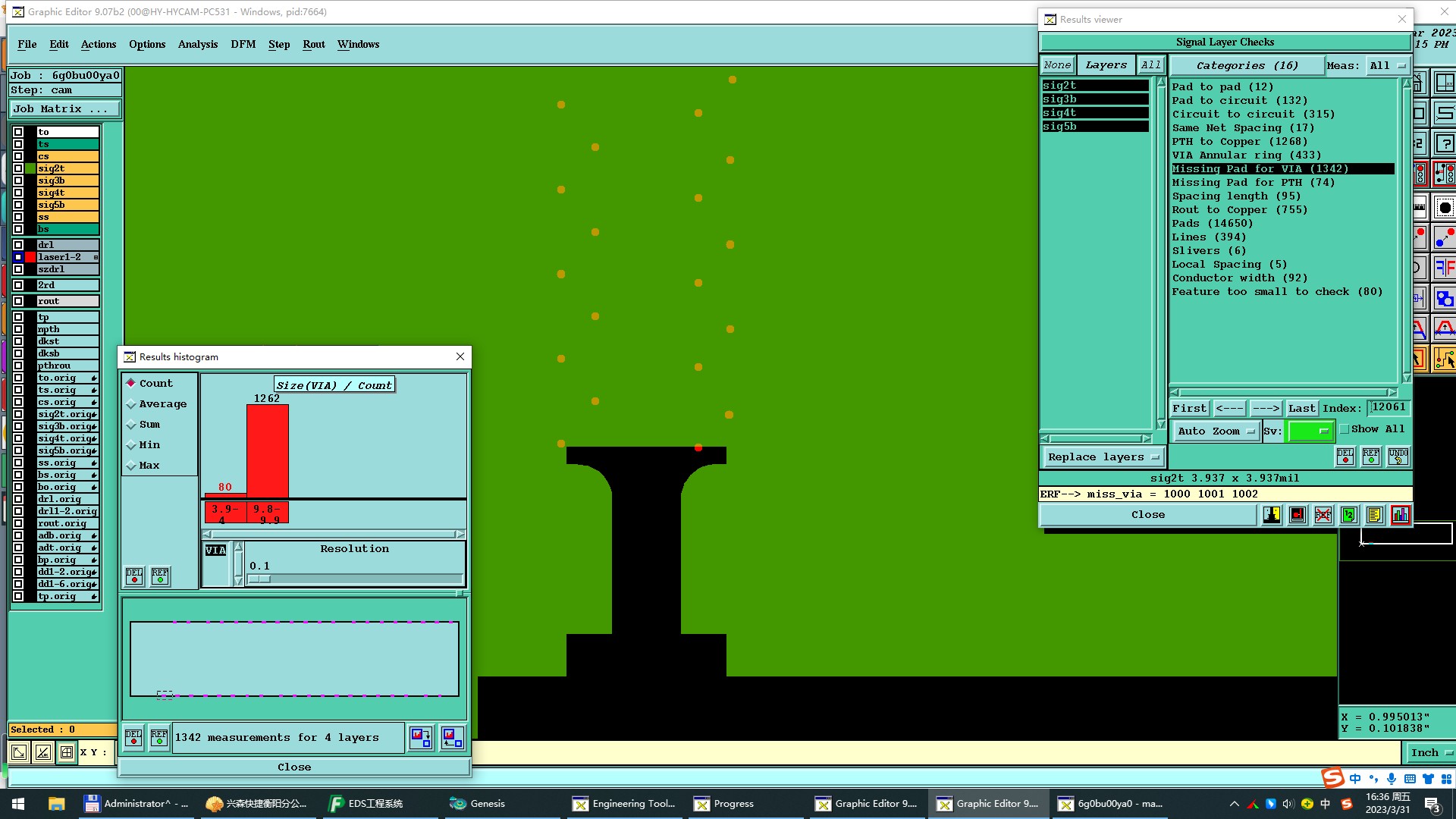The image size is (1456, 819).
Task: Click the yellow notes report icon
Action: point(1374,515)
